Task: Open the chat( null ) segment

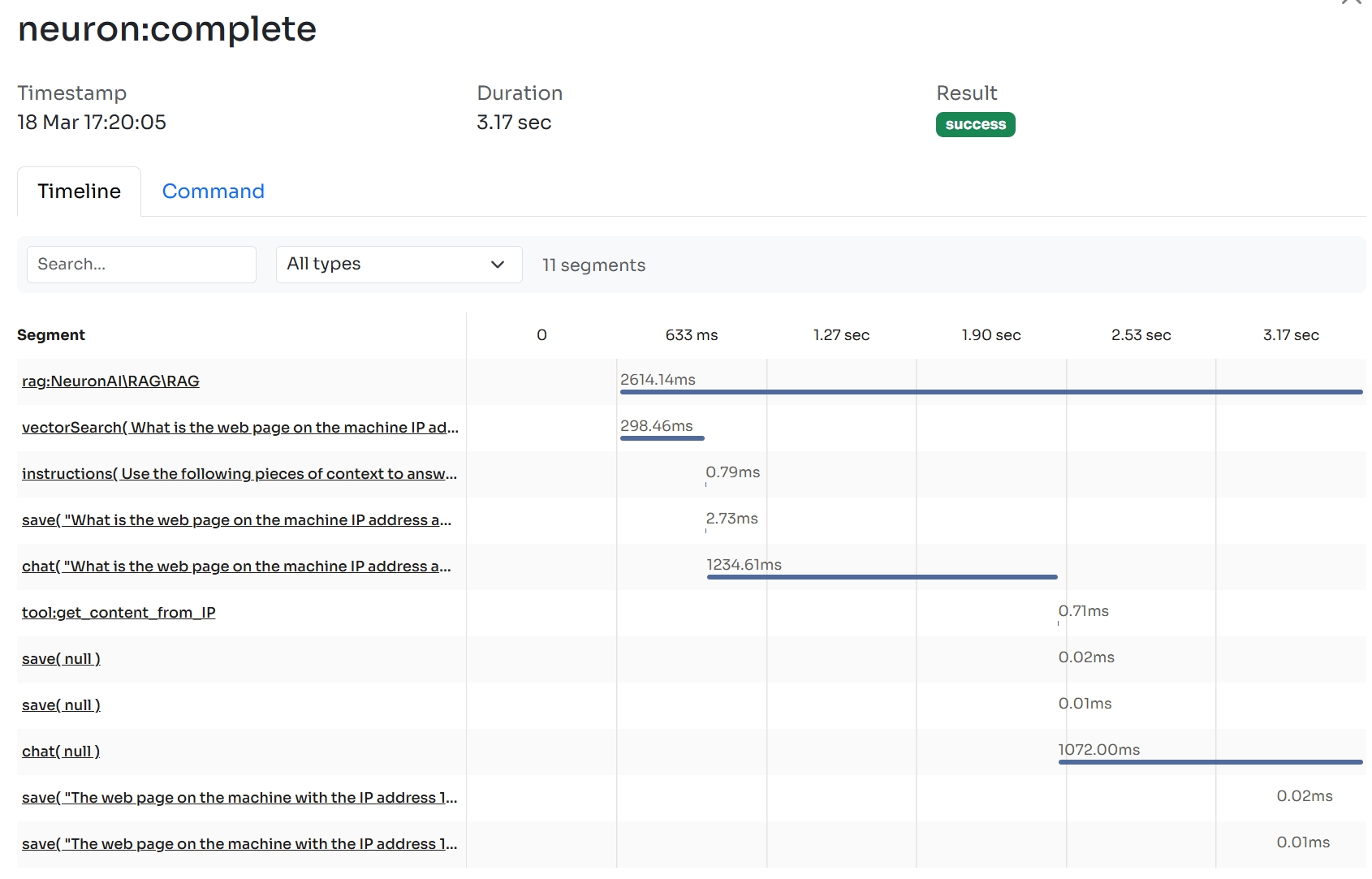Action: (61, 752)
